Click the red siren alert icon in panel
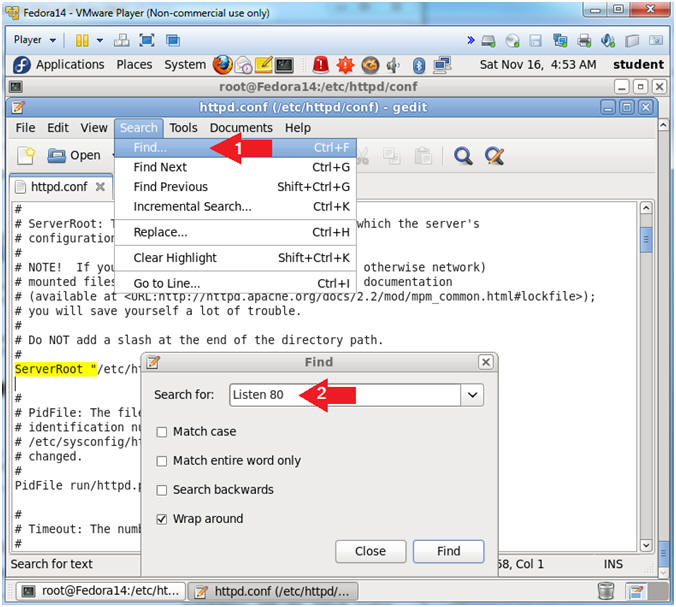 click(x=321, y=65)
